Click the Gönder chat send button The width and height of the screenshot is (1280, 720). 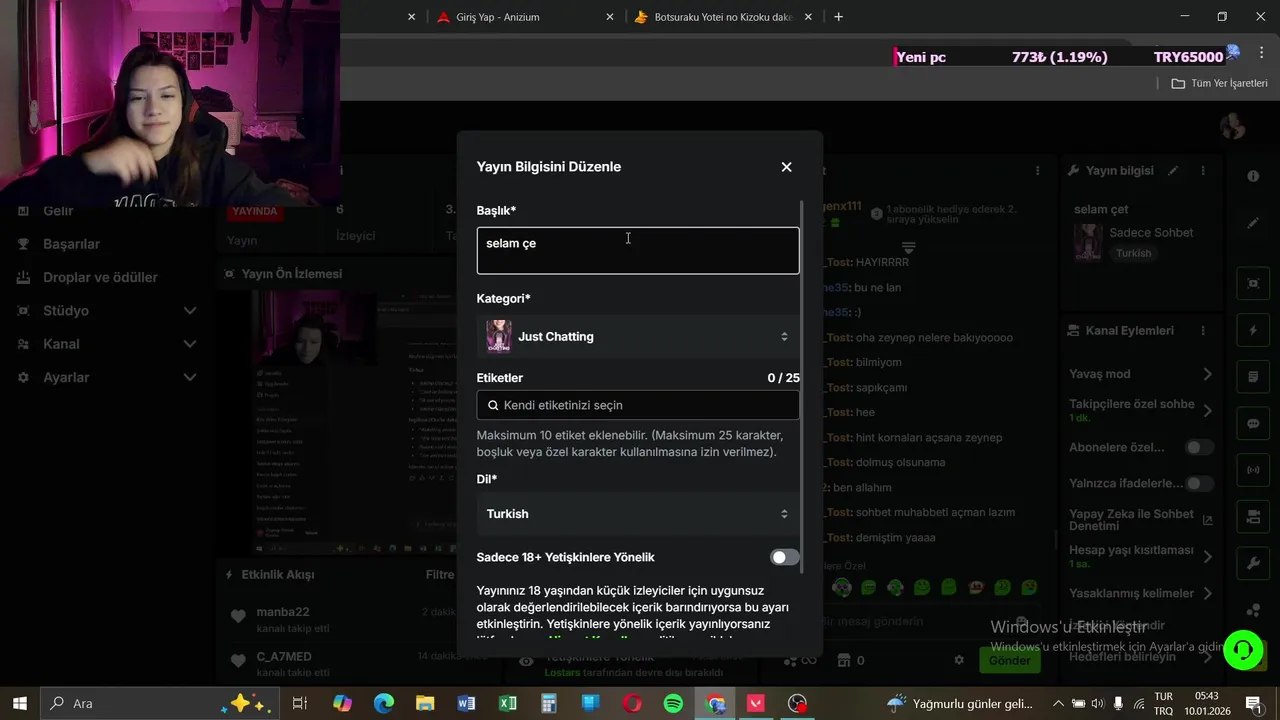[x=1009, y=660]
